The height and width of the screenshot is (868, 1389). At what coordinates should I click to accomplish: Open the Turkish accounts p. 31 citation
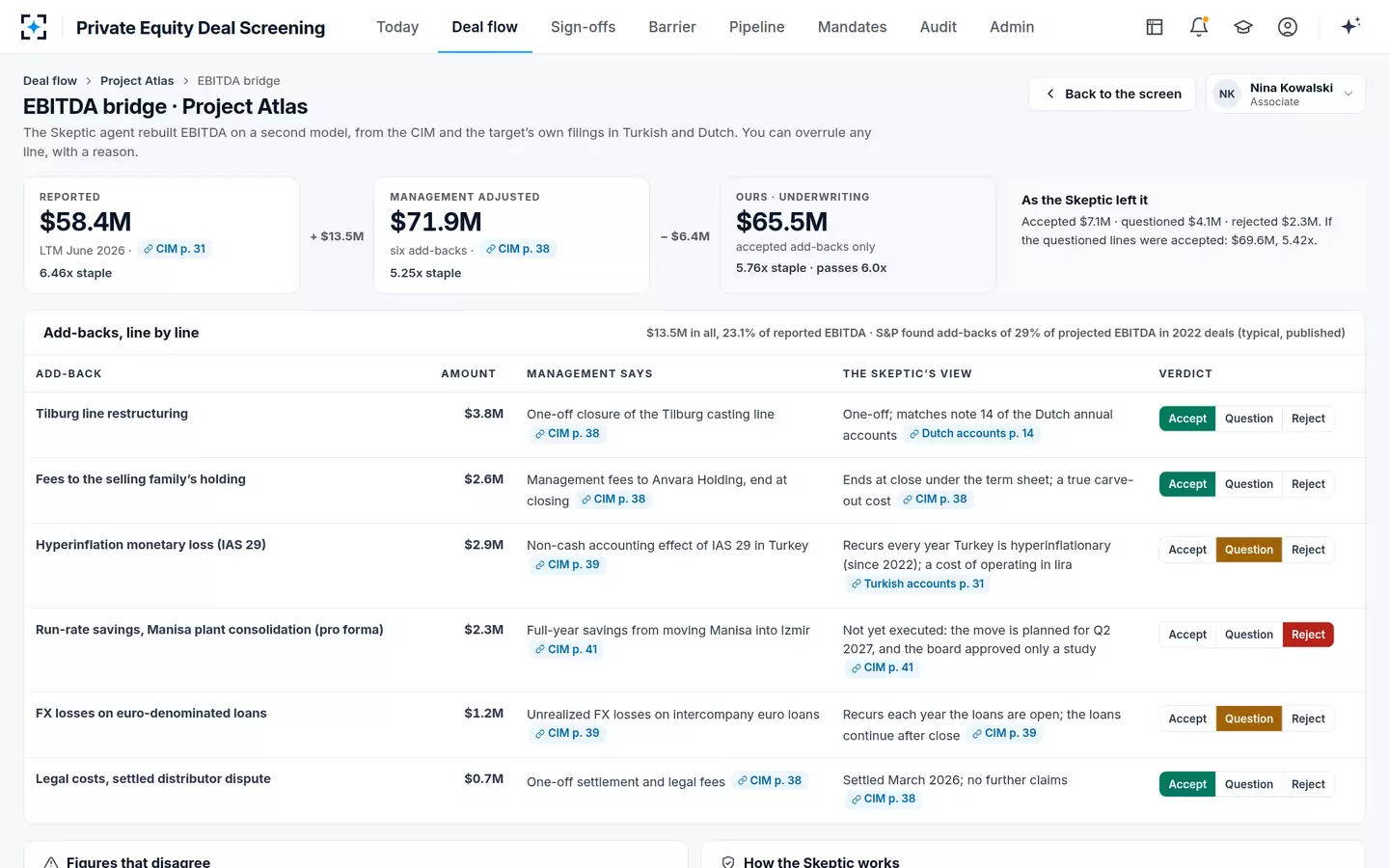[917, 584]
